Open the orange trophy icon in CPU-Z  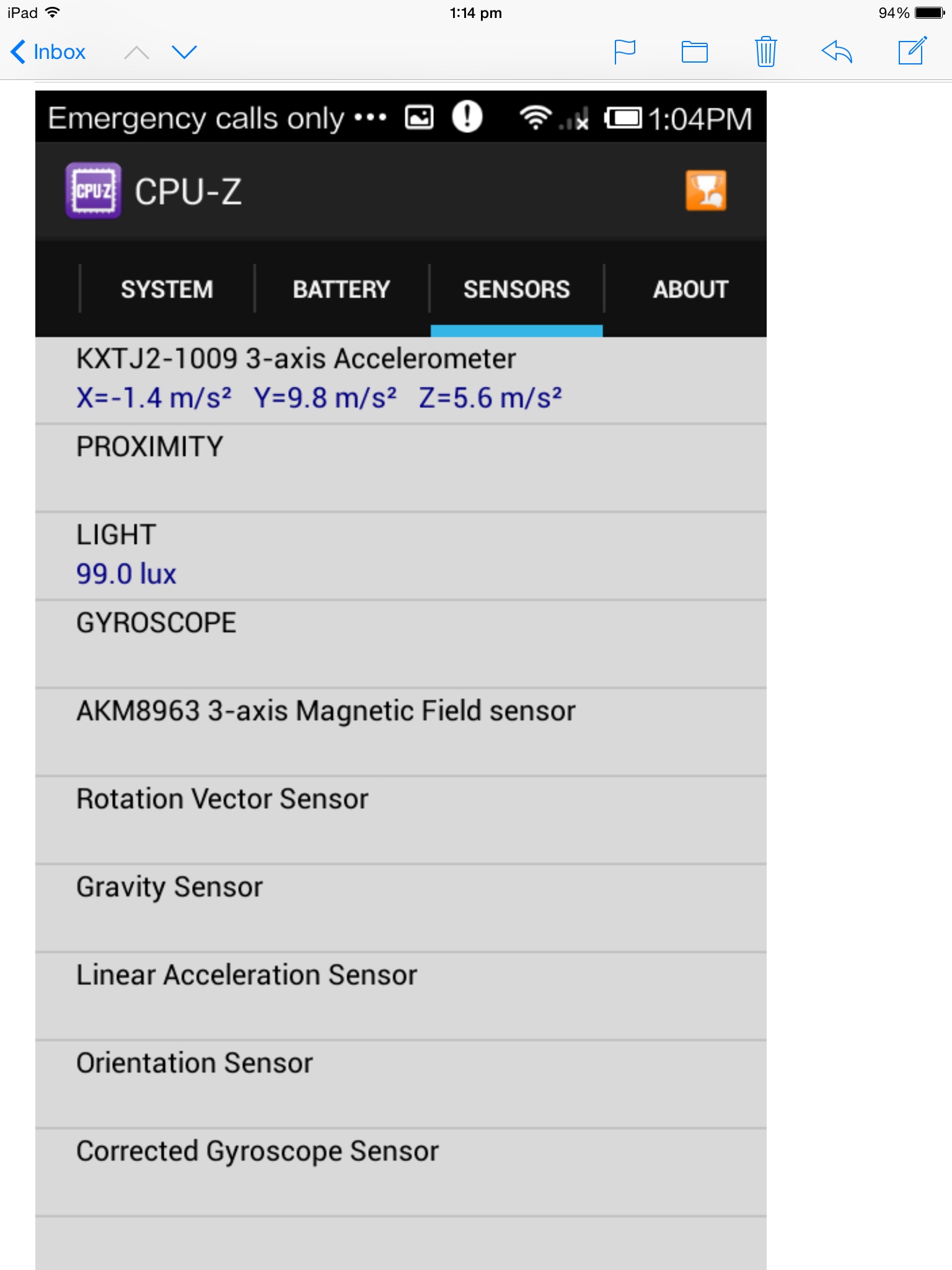(x=706, y=191)
